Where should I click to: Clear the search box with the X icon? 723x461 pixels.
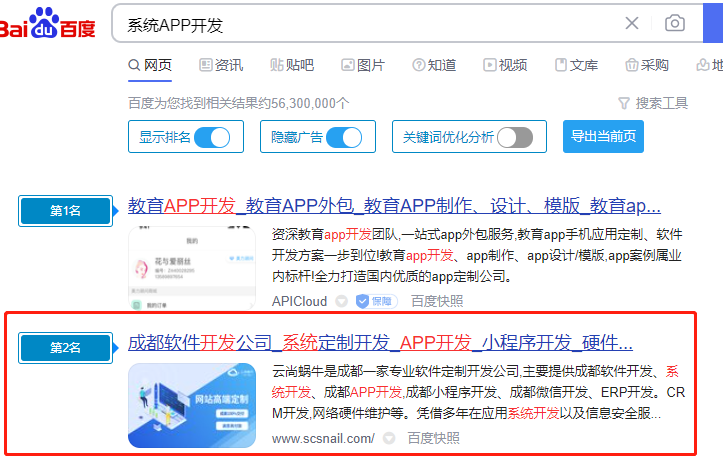point(632,23)
